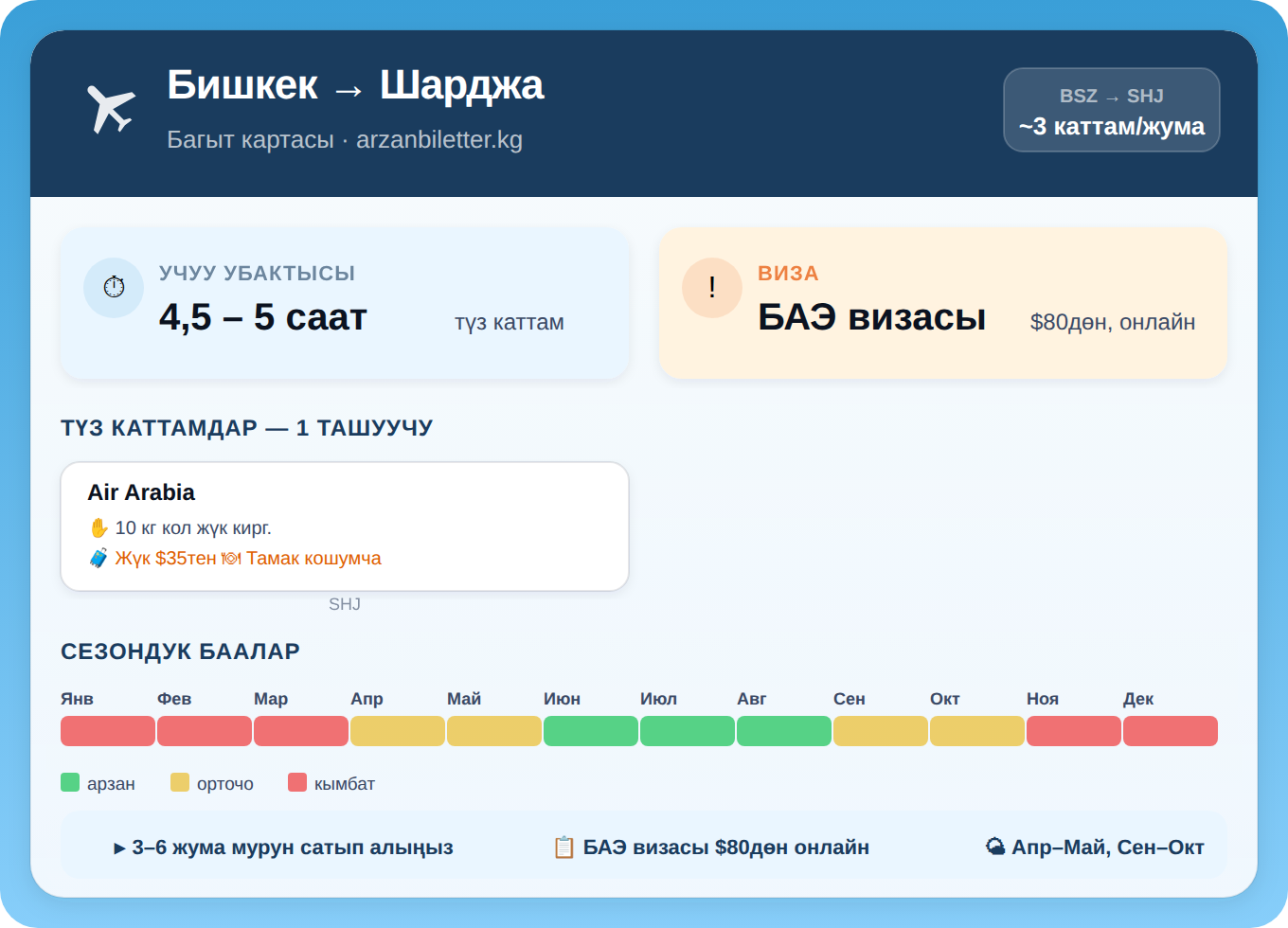Expand the Air Arabia carrier card
Image resolution: width=1288 pixels, height=928 pixels.
click(x=344, y=526)
